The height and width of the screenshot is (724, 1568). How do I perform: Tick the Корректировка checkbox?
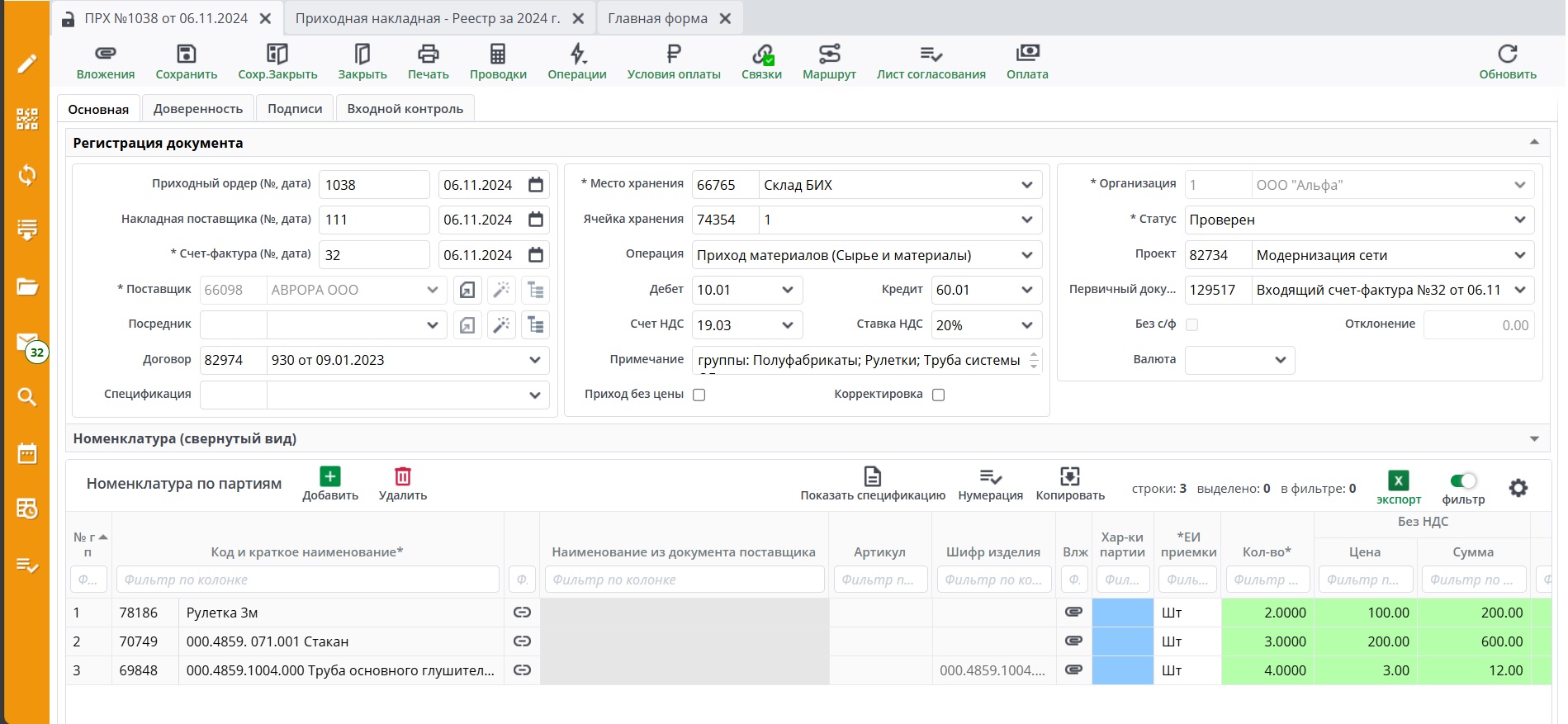938,395
